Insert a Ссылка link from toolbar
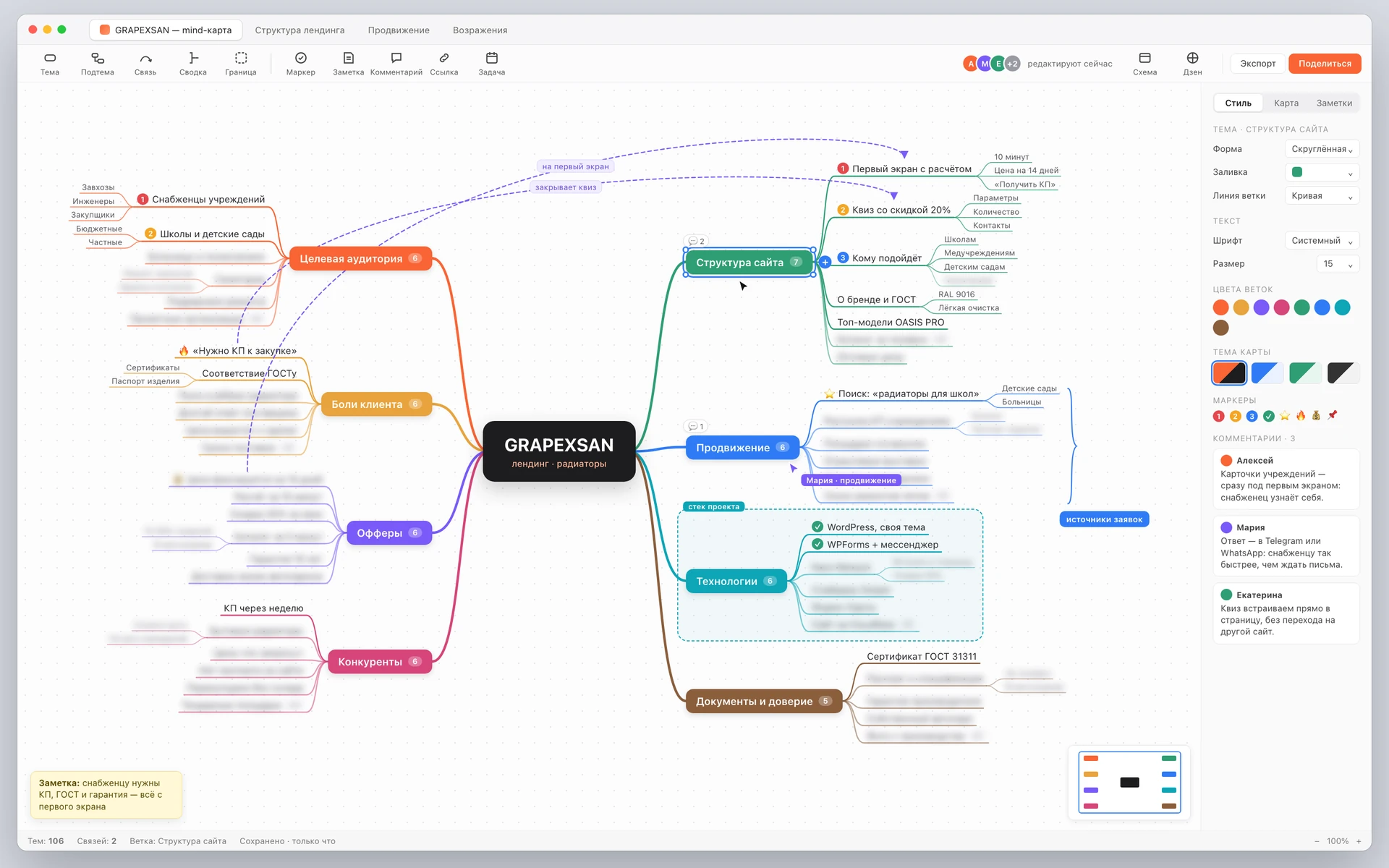The image size is (1389, 868). point(443,64)
